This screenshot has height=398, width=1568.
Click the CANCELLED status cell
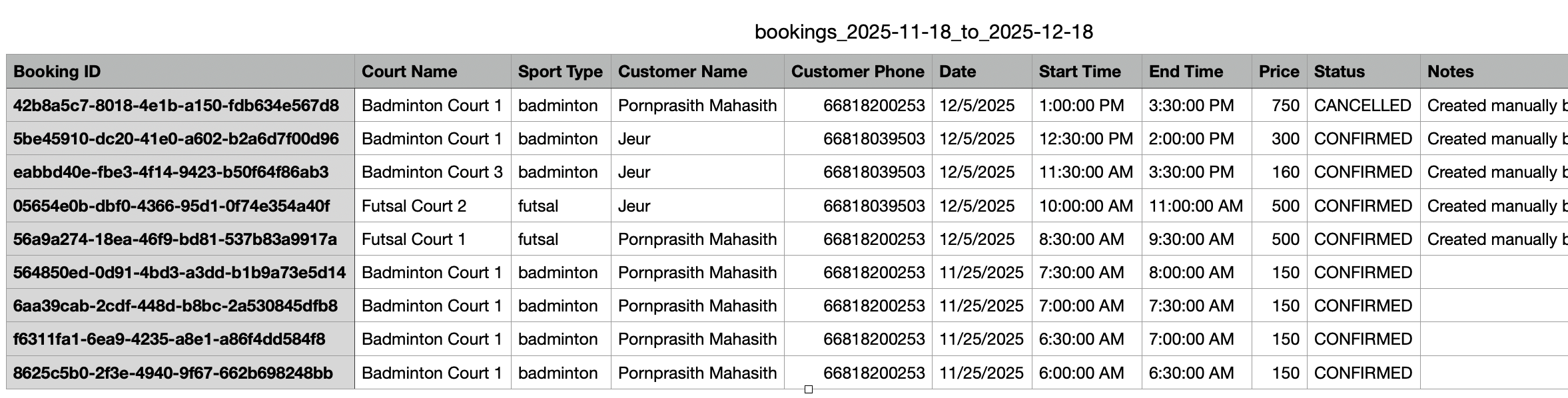click(x=1362, y=106)
